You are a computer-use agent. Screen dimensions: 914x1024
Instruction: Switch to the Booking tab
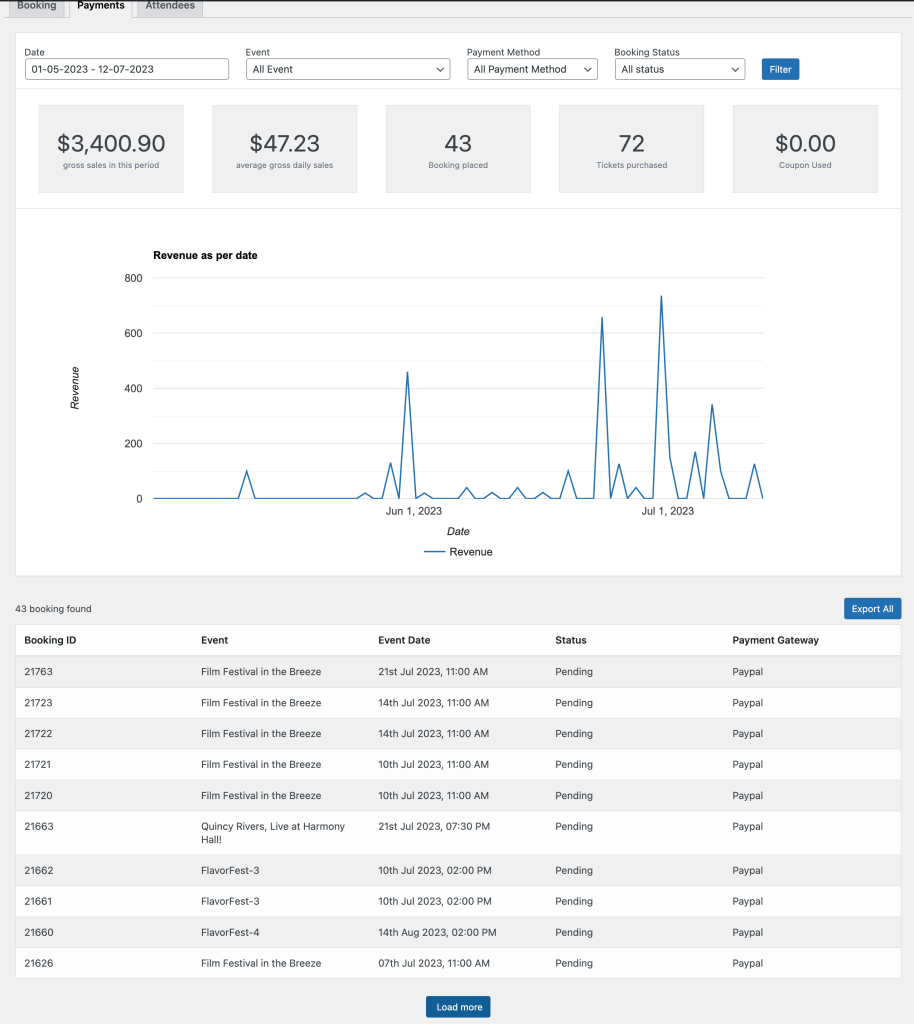[x=37, y=6]
